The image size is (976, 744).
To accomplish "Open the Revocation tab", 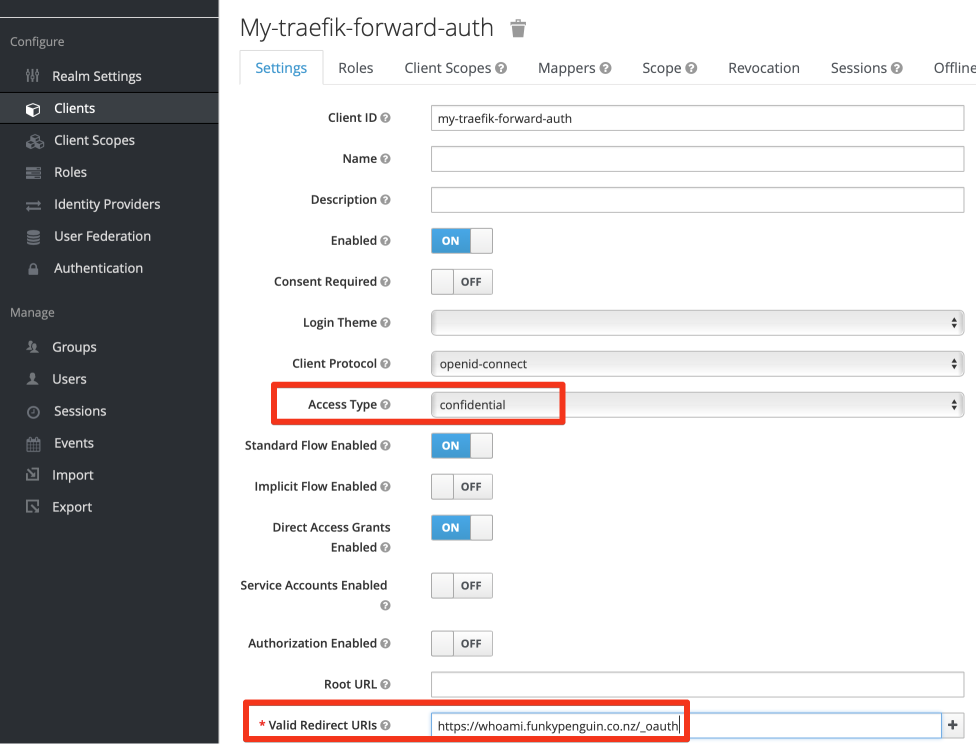I will pyautogui.click(x=763, y=68).
